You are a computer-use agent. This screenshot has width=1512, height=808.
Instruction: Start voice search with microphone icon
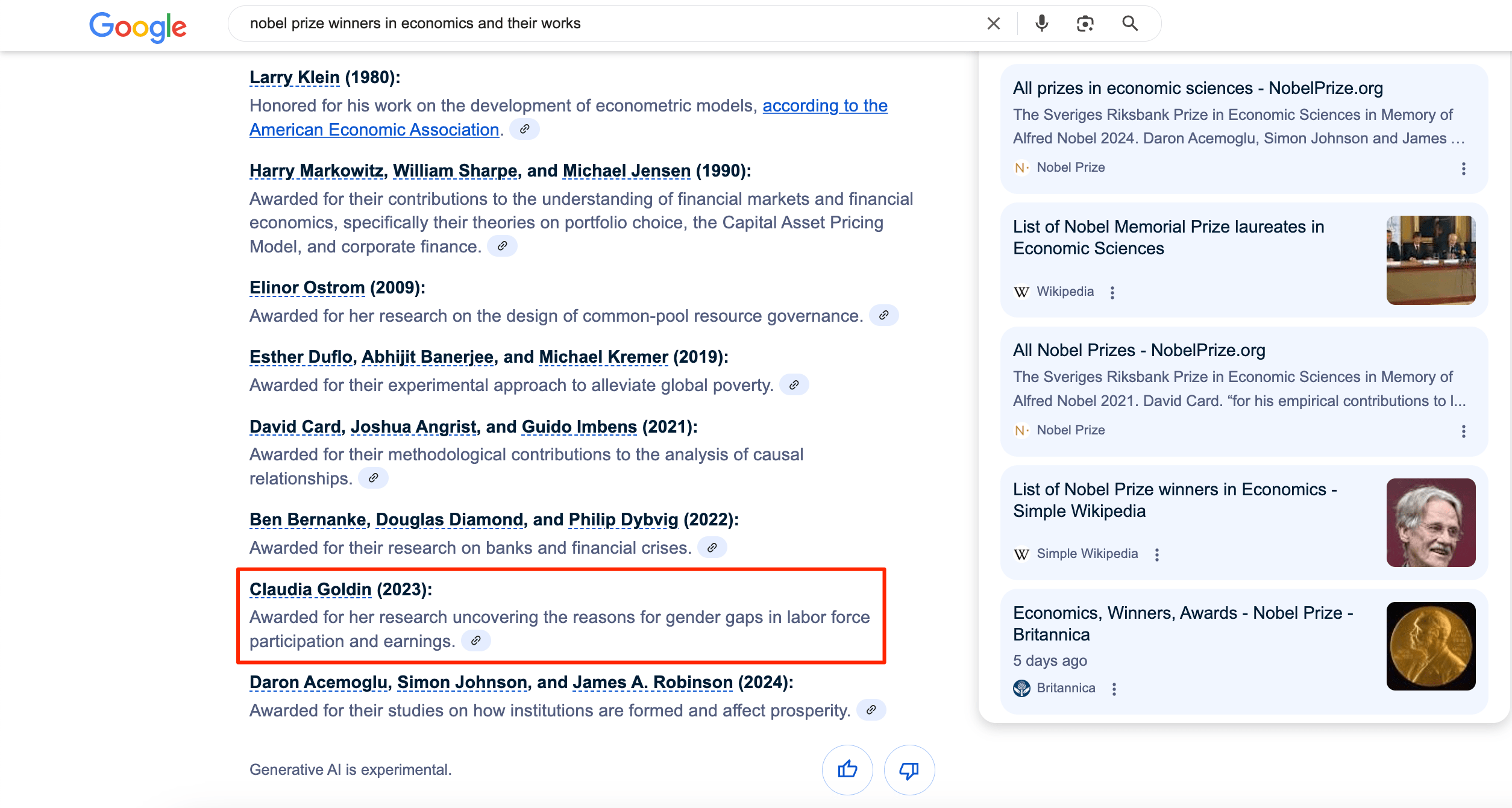(1041, 23)
